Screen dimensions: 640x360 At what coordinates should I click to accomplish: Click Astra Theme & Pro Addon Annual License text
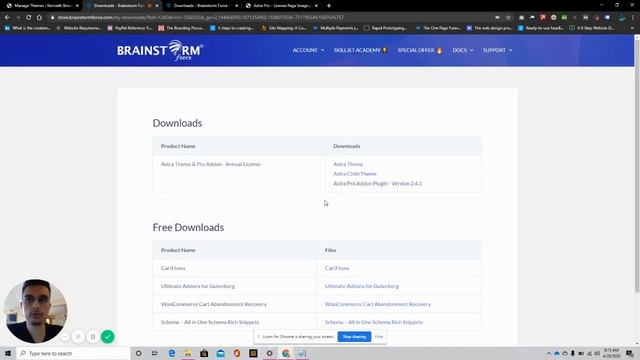[x=211, y=164]
